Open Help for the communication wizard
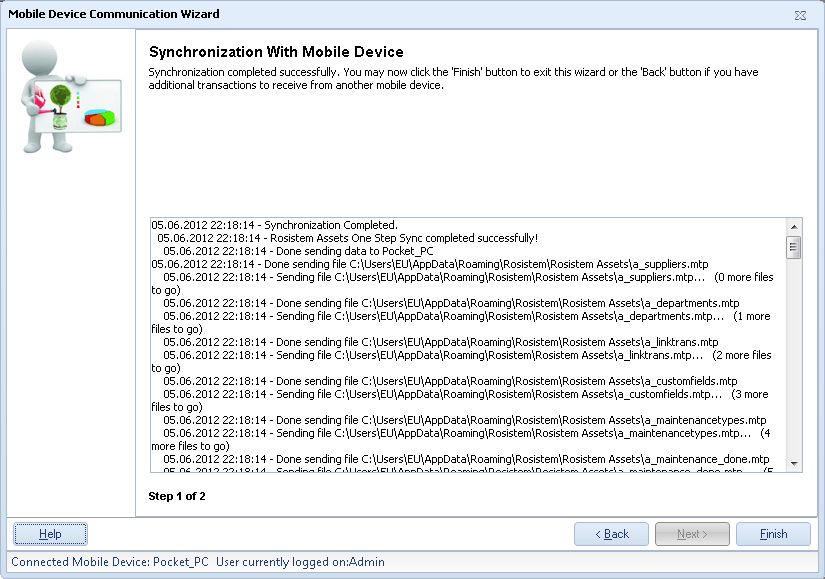Image resolution: width=825 pixels, height=579 pixels. coord(50,534)
